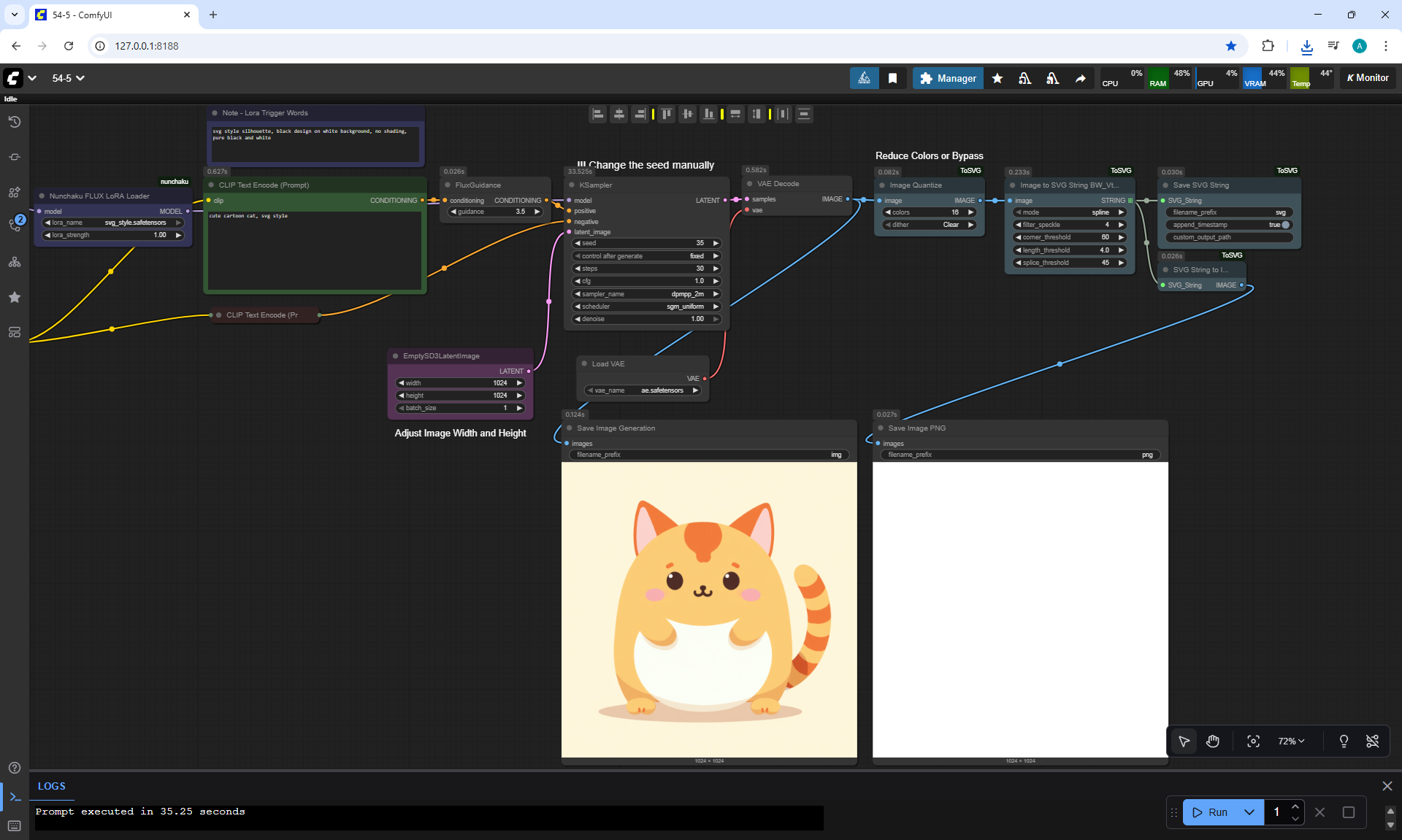Open the 54-5 workflow dropdown
This screenshot has width=1402, height=840.
pyautogui.click(x=69, y=78)
